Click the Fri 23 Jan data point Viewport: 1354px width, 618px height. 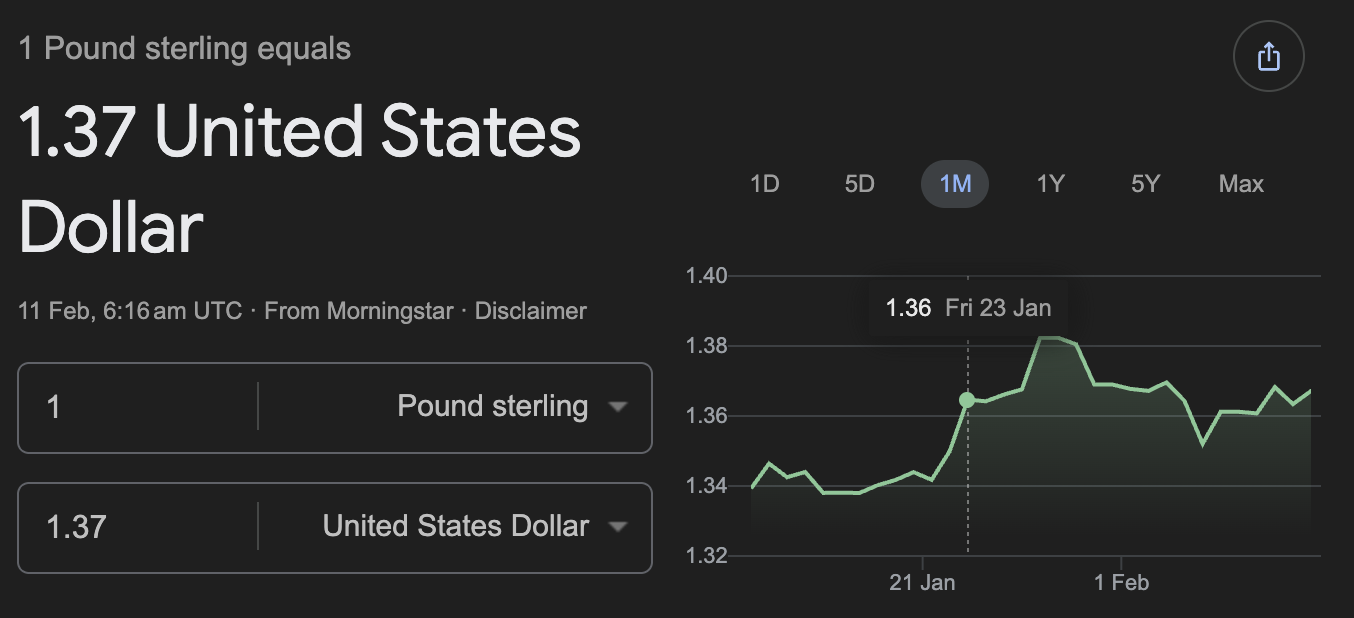point(967,400)
